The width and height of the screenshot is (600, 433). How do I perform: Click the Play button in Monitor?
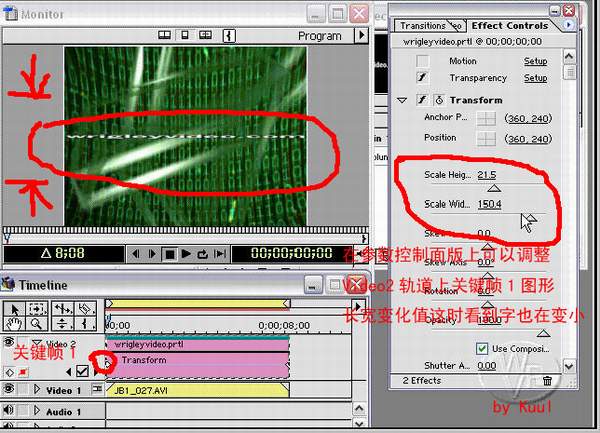click(186, 254)
